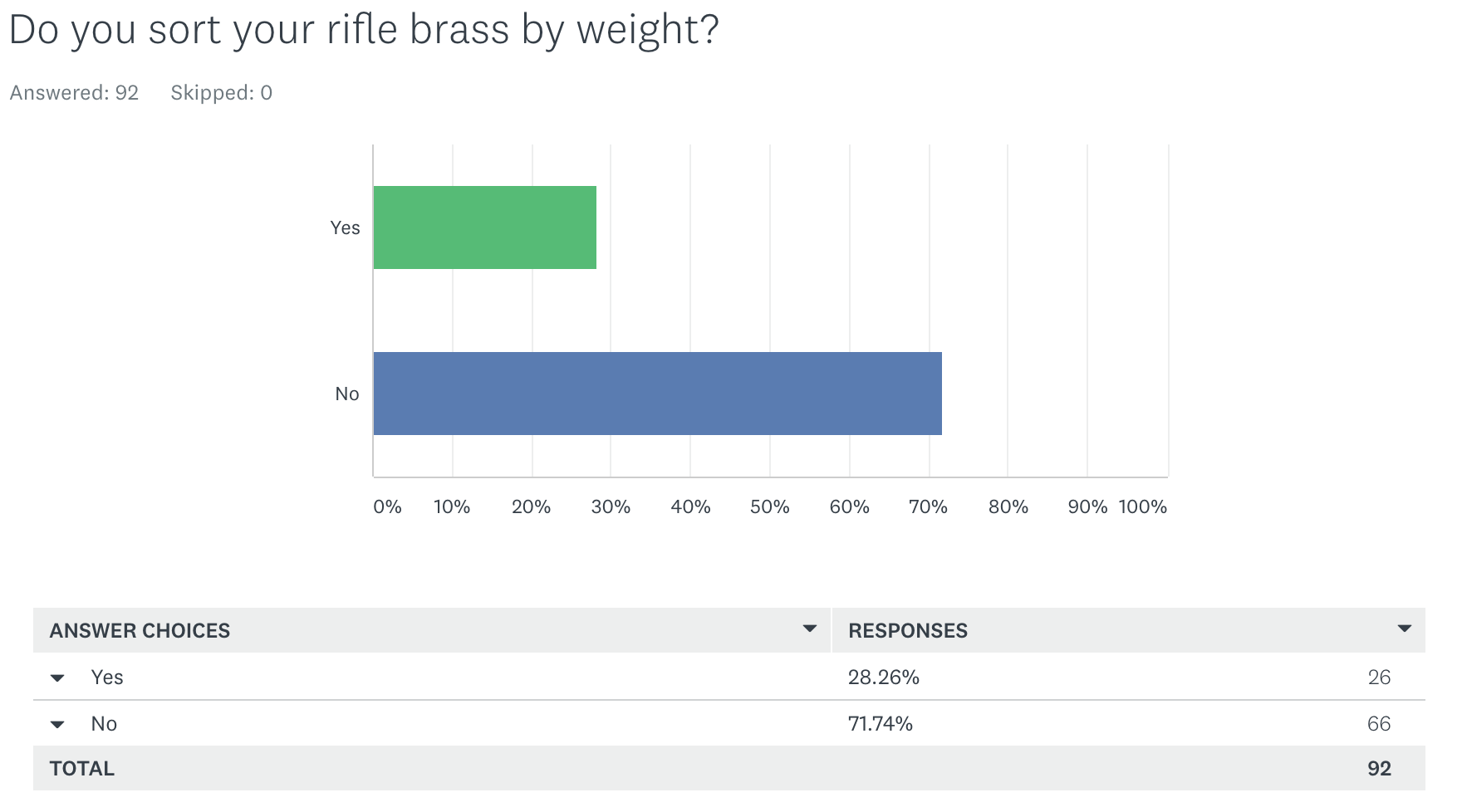Click the 50% tick on chart axis
The width and height of the screenshot is (1462, 812).
[x=769, y=506]
